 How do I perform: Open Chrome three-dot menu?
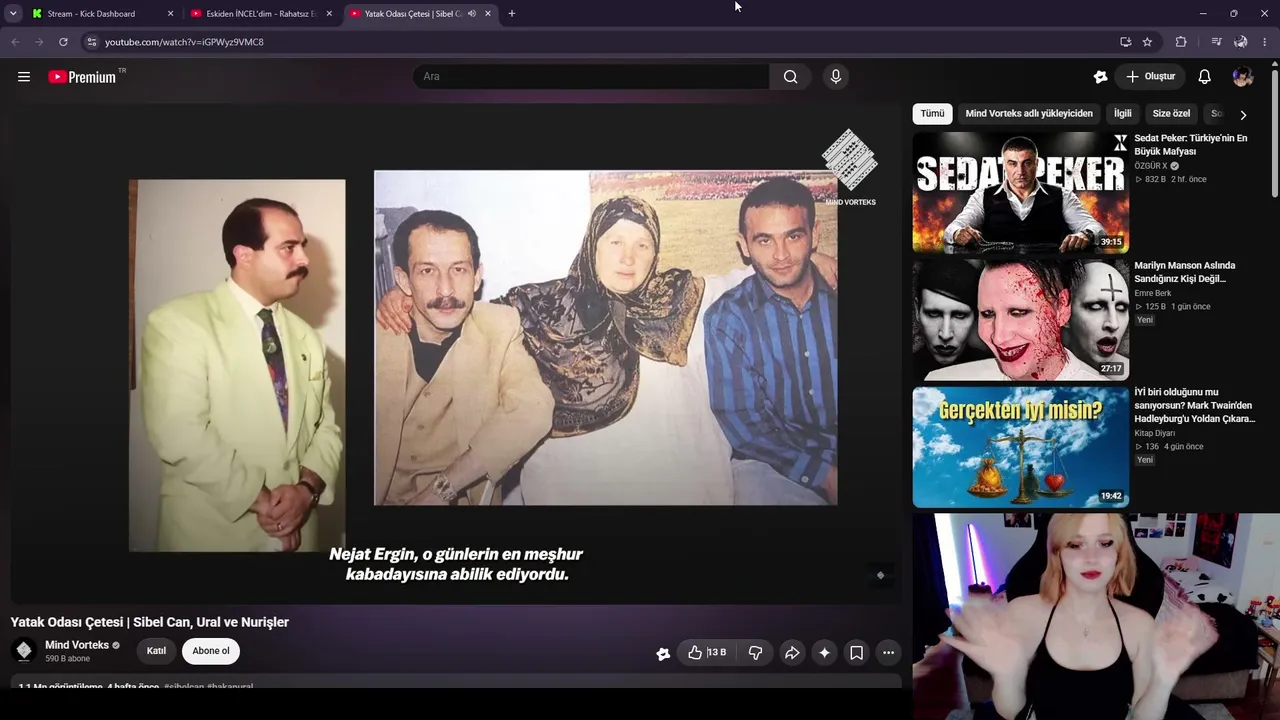(x=1265, y=42)
